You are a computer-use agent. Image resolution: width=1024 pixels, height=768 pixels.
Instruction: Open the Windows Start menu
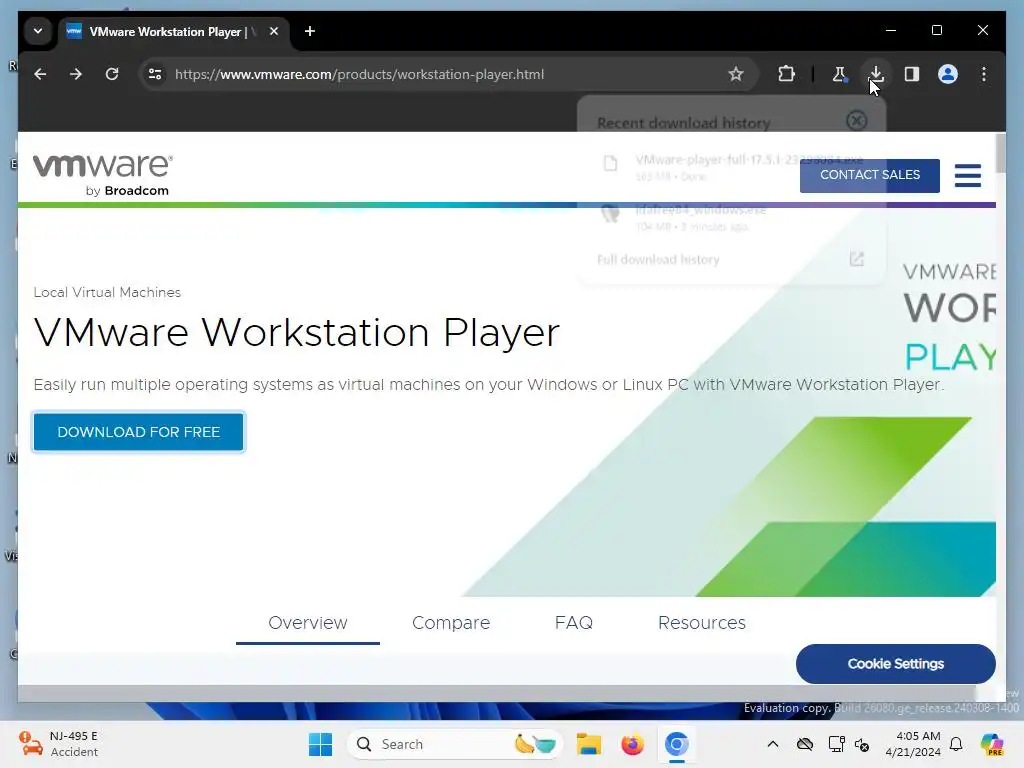321,744
